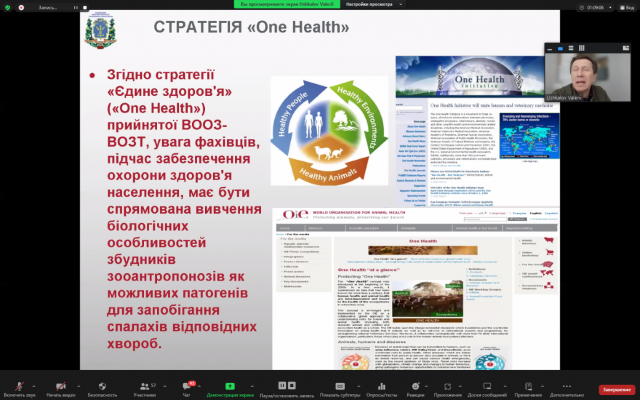Click green Демонстрация экрана share icon
This screenshot has height=400, width=640.
click(230, 386)
